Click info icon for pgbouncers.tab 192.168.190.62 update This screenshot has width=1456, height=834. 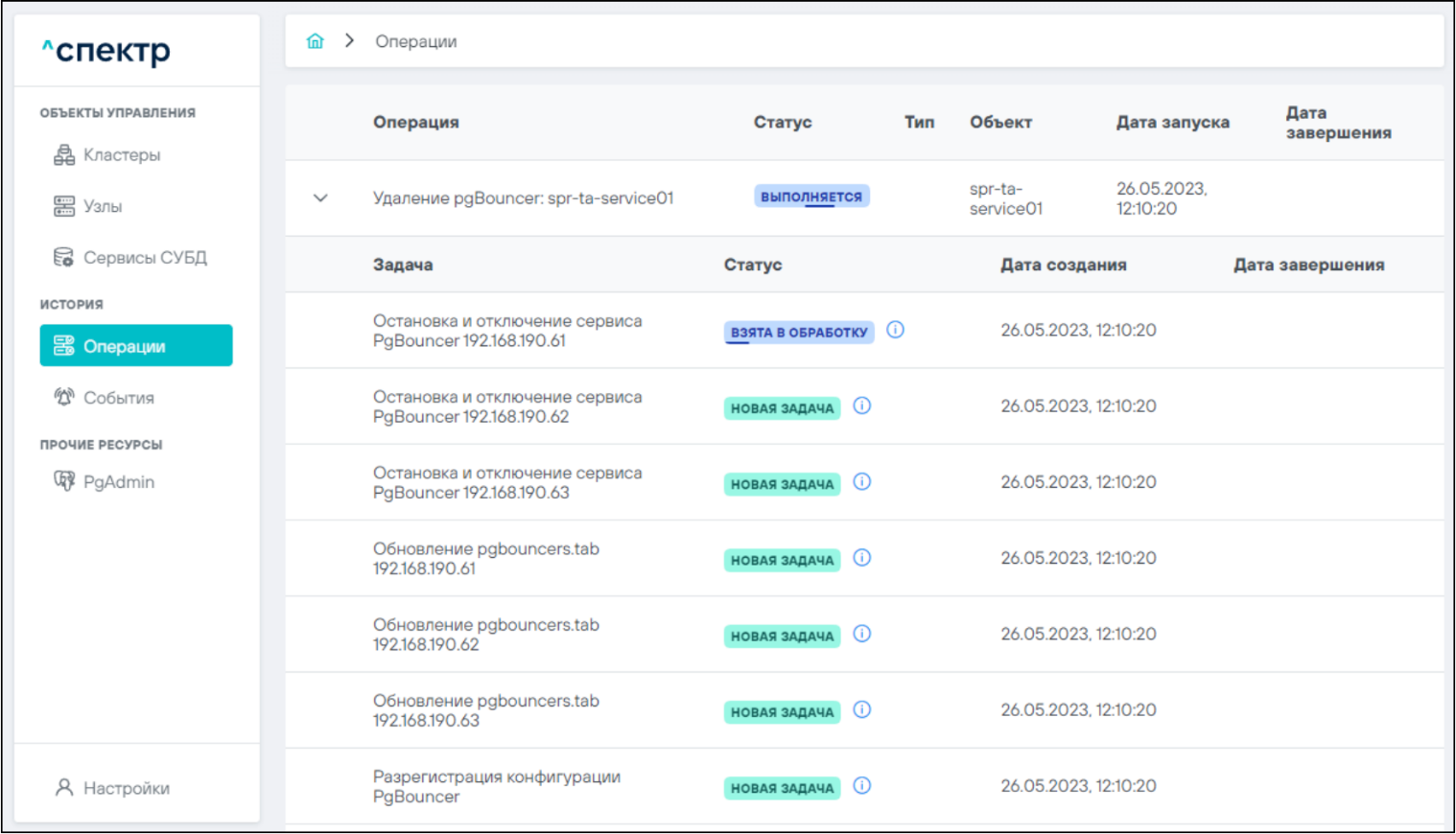[862, 634]
